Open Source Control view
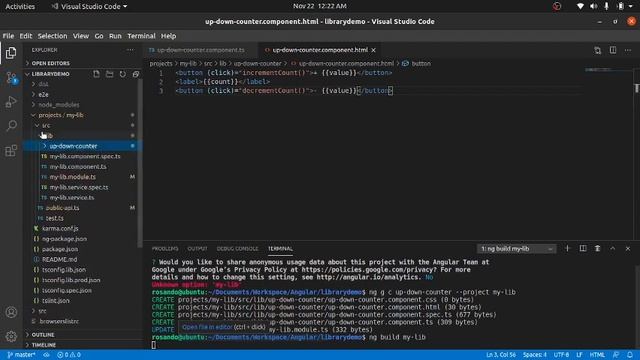Viewport: 640px width, 360px height. point(11,78)
